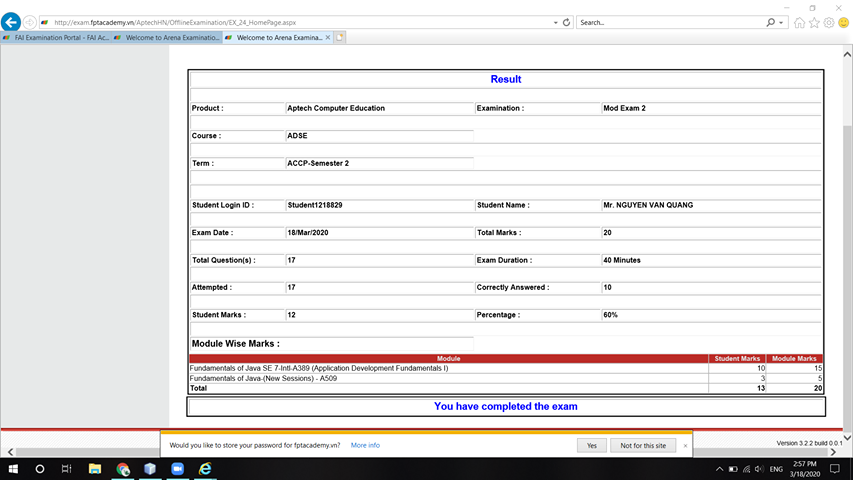
Task: Open Windows Start menu
Action: click(x=13, y=469)
